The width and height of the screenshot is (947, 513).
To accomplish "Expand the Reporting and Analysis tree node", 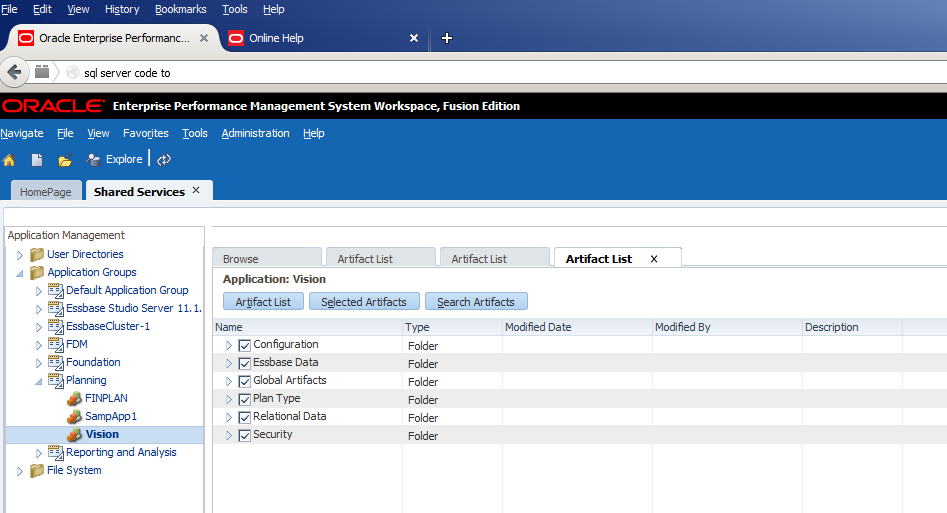I will [x=39, y=453].
